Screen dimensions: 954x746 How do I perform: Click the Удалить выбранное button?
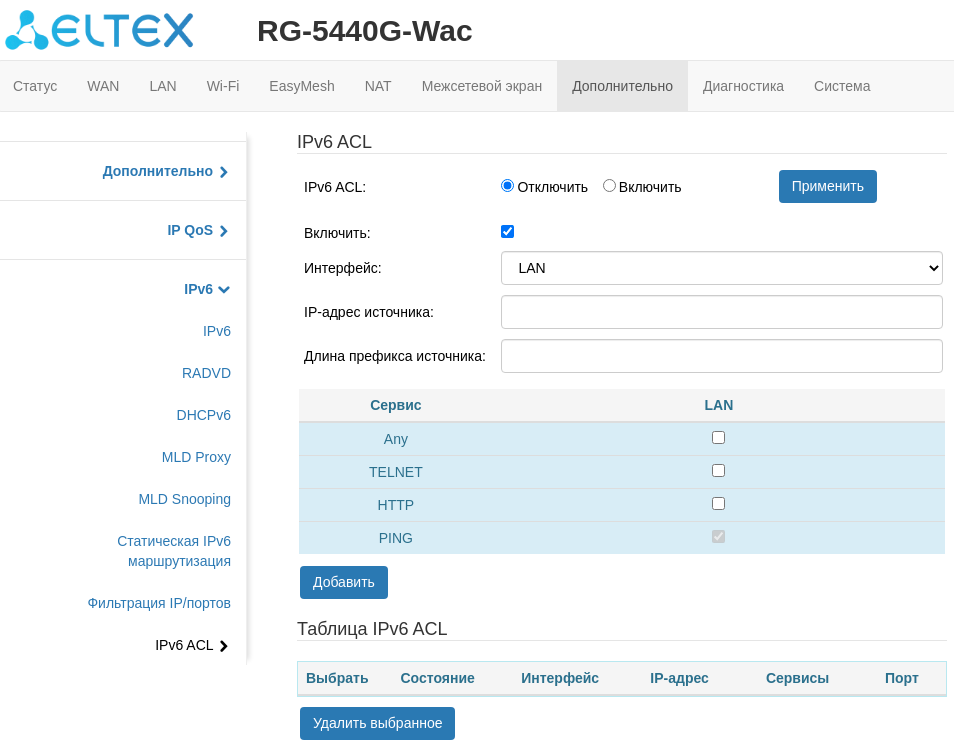coord(377,723)
